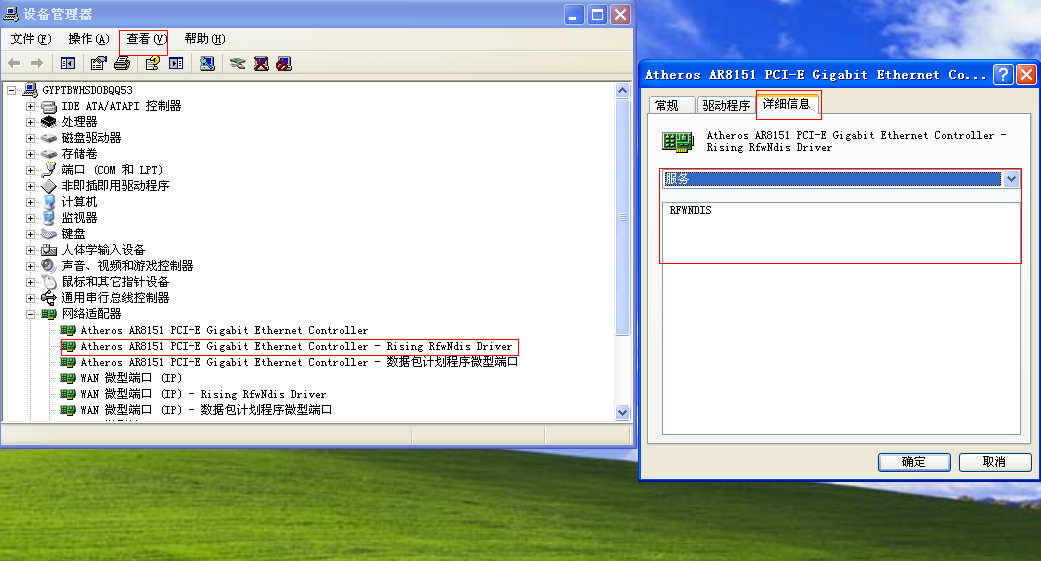Expand the 处理器 node
This screenshot has height=561, width=1041.
coord(31,122)
